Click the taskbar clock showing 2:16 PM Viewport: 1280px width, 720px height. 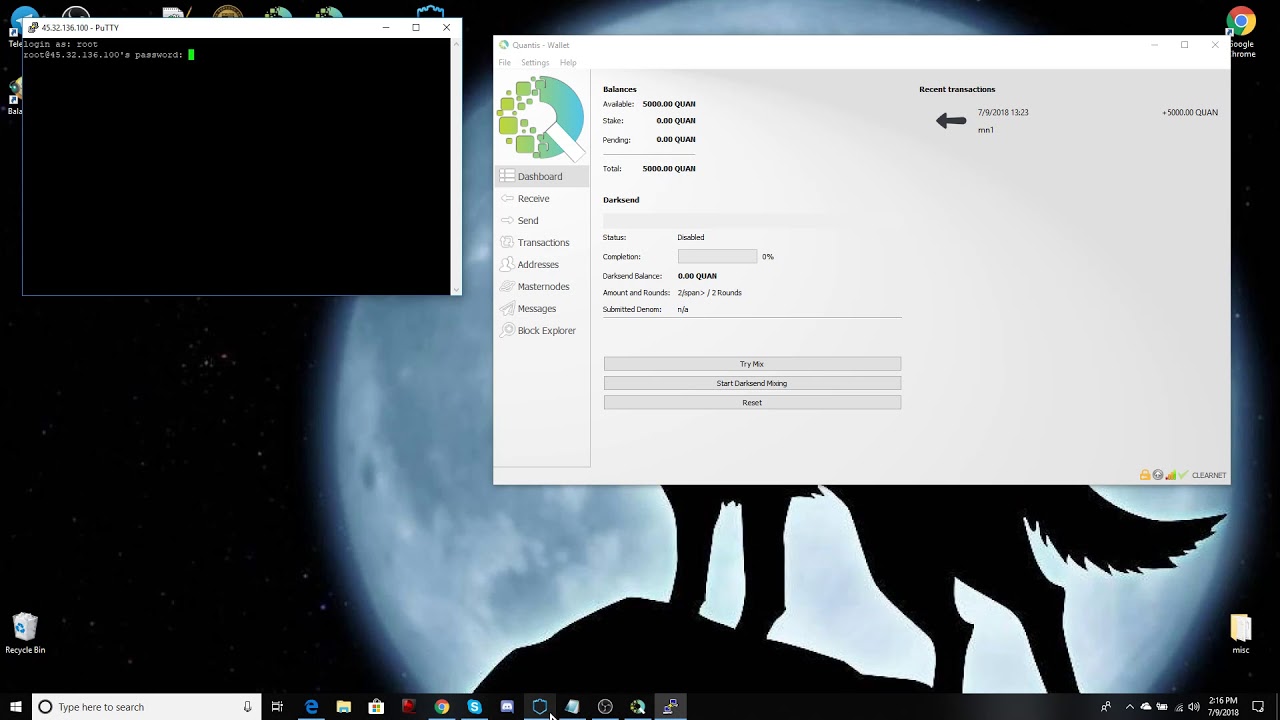1224,707
